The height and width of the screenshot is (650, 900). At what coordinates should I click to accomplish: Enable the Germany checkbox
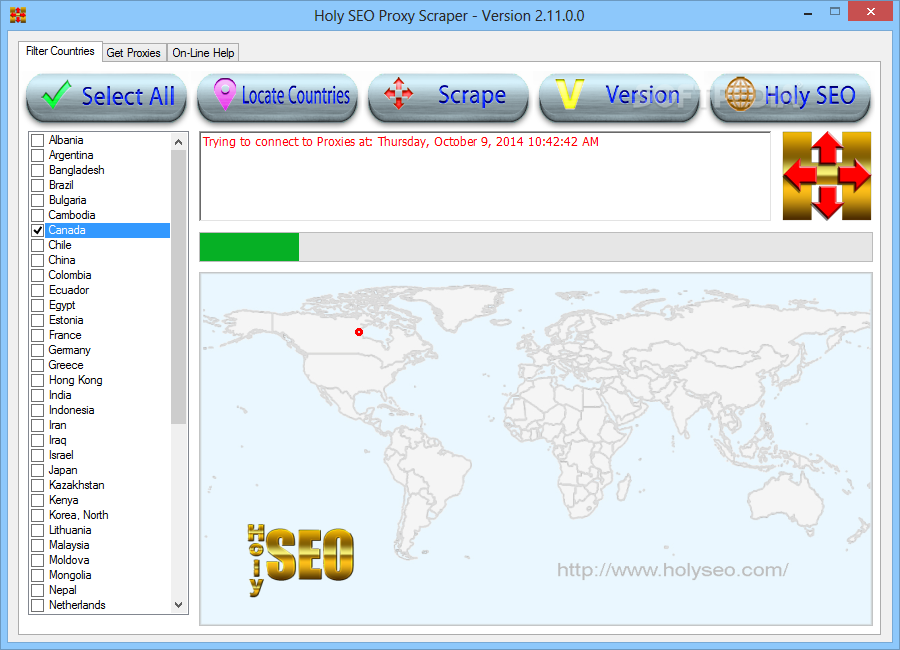pos(37,350)
